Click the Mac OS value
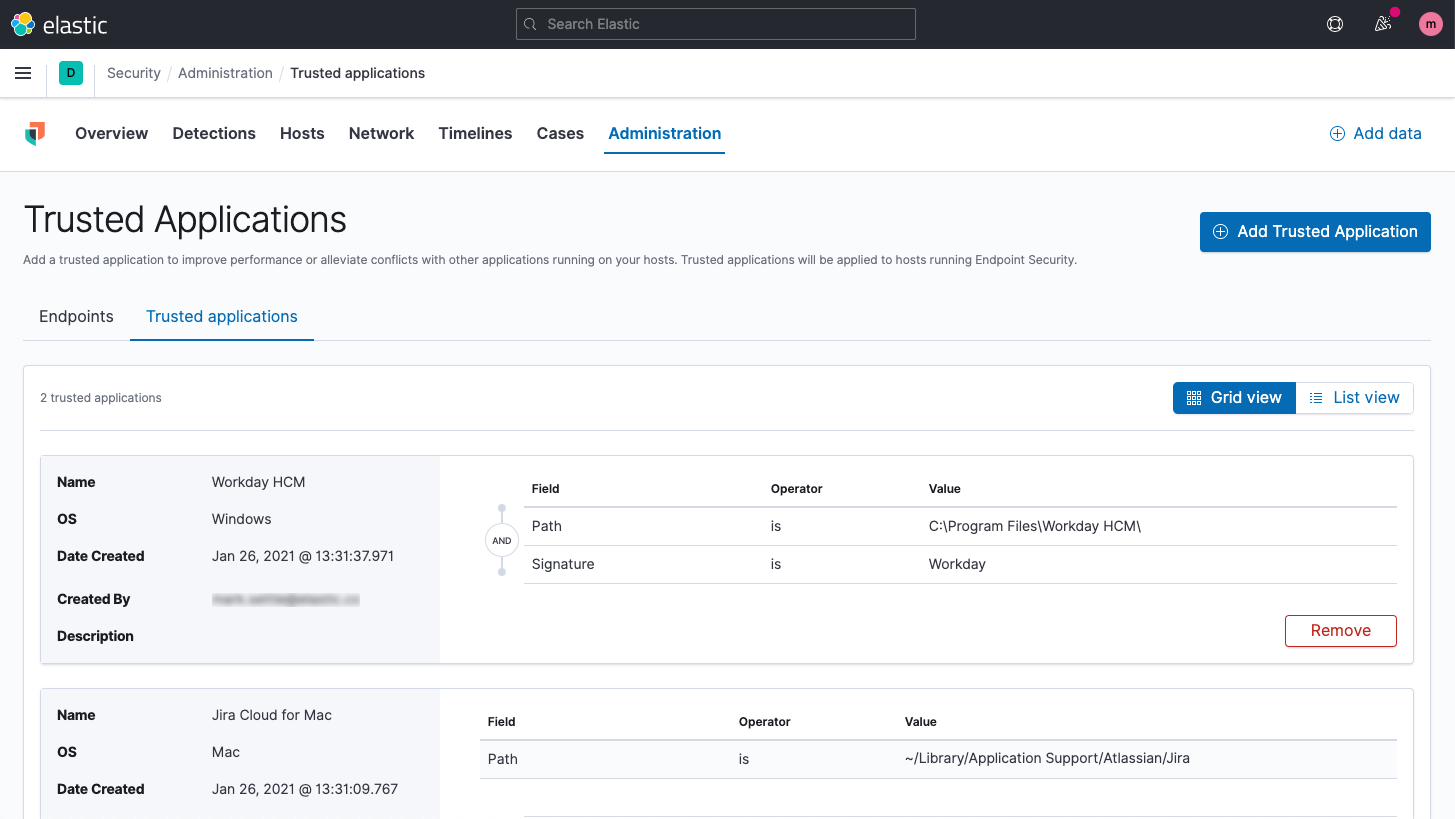The height and width of the screenshot is (819, 1455). 226,752
